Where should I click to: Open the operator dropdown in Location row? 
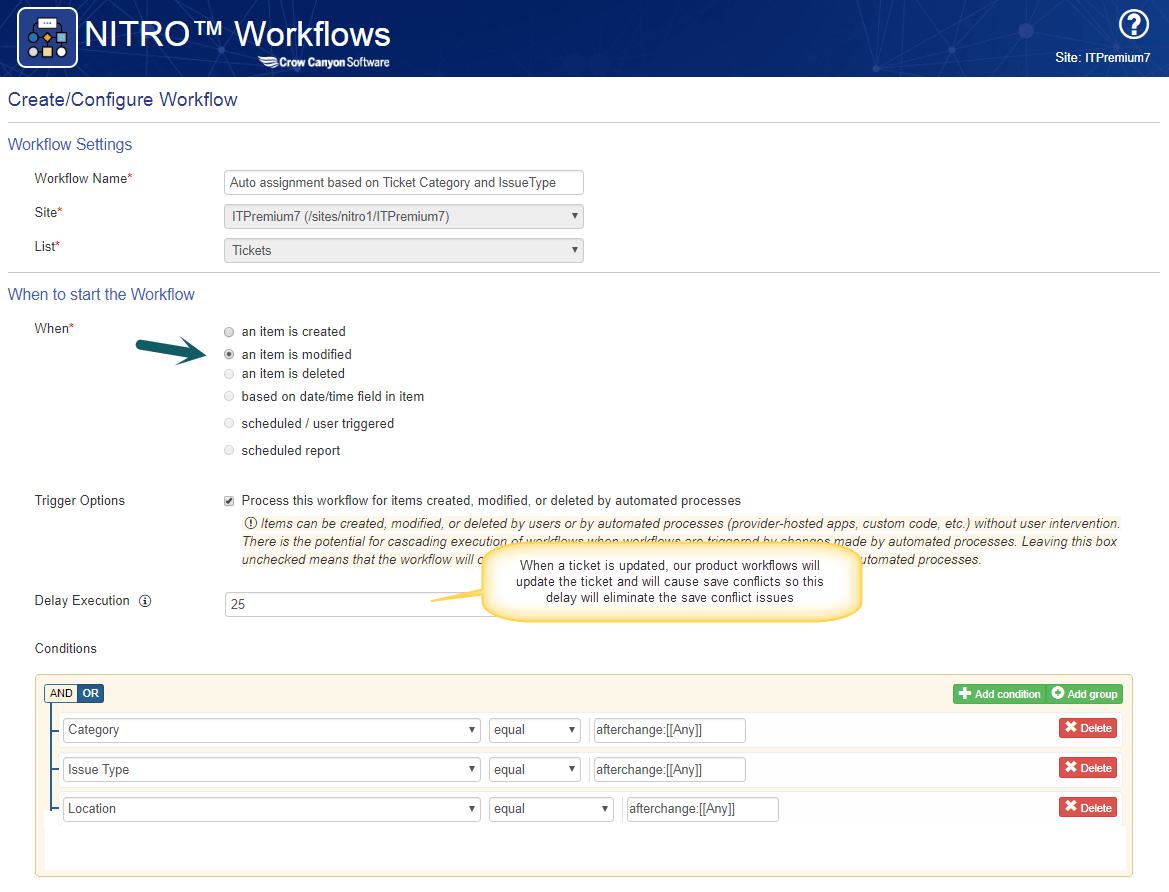(551, 809)
